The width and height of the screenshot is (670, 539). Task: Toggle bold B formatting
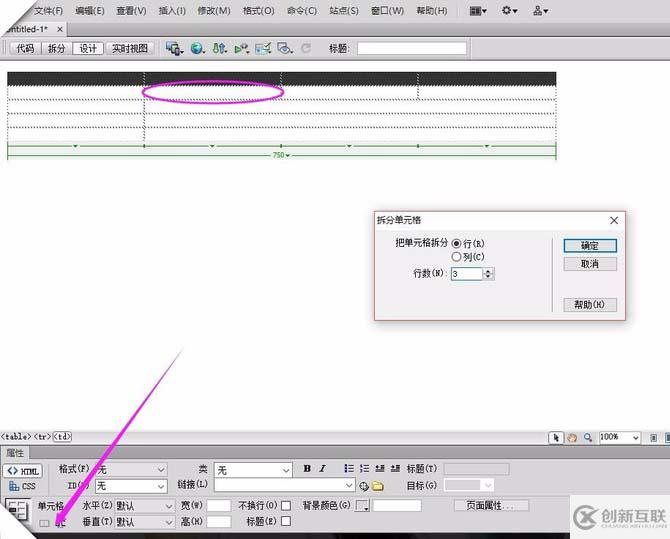[307, 469]
